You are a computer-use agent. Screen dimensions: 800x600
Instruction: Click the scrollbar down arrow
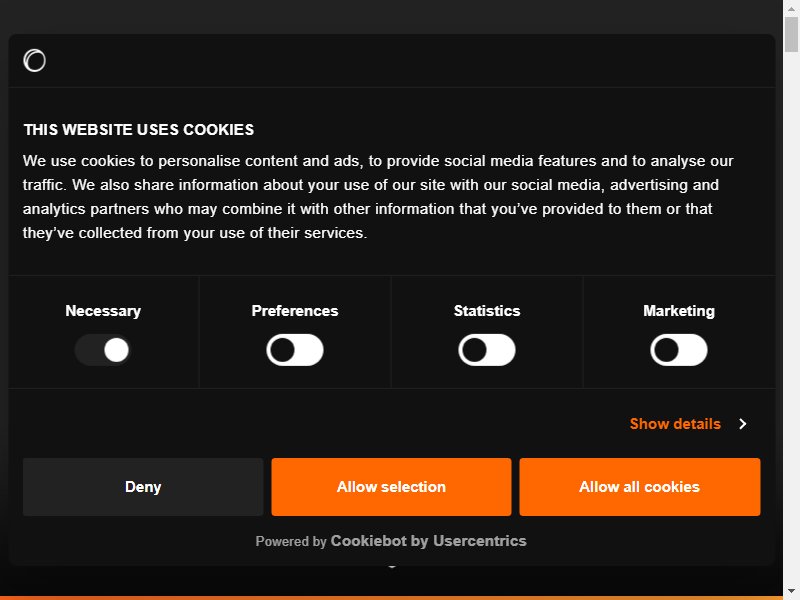click(791, 591)
